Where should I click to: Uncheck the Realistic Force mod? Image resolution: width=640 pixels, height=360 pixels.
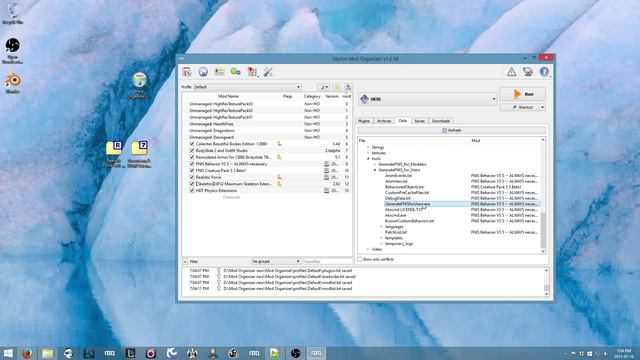coord(192,177)
